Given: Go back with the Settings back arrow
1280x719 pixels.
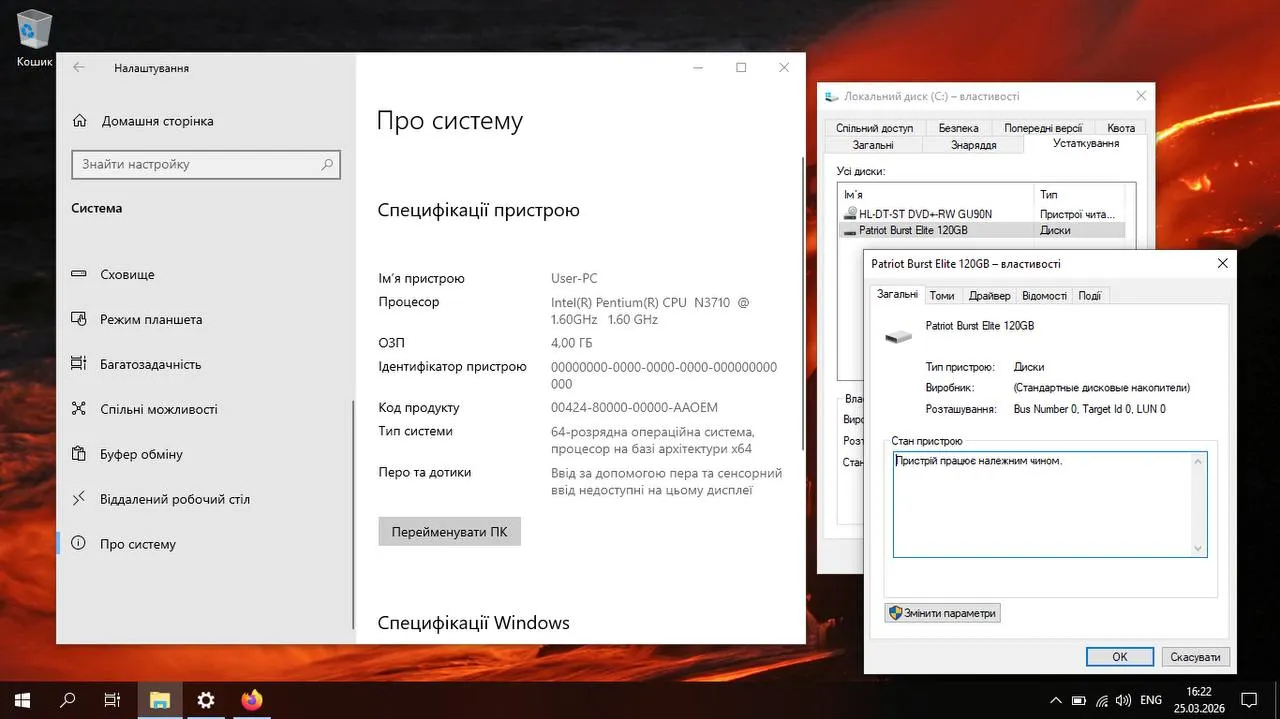Looking at the screenshot, I should pyautogui.click(x=79, y=68).
